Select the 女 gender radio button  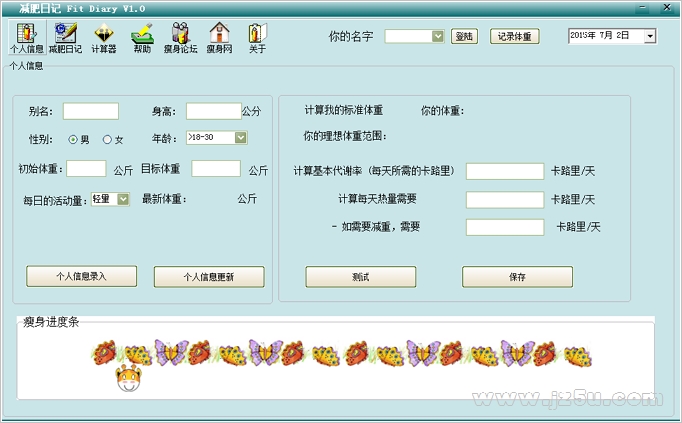pos(107,140)
